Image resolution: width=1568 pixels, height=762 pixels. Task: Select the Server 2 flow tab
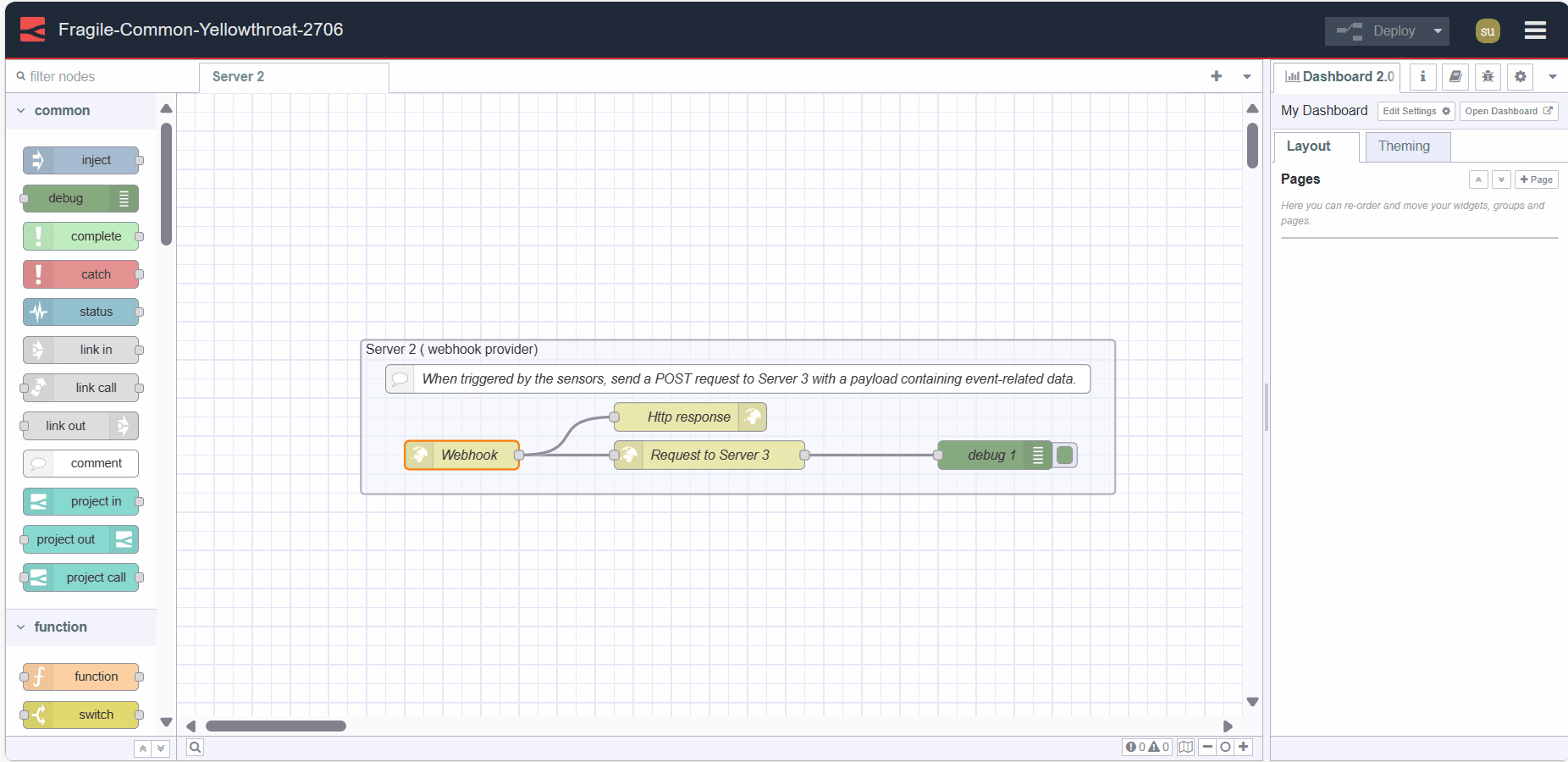[238, 77]
